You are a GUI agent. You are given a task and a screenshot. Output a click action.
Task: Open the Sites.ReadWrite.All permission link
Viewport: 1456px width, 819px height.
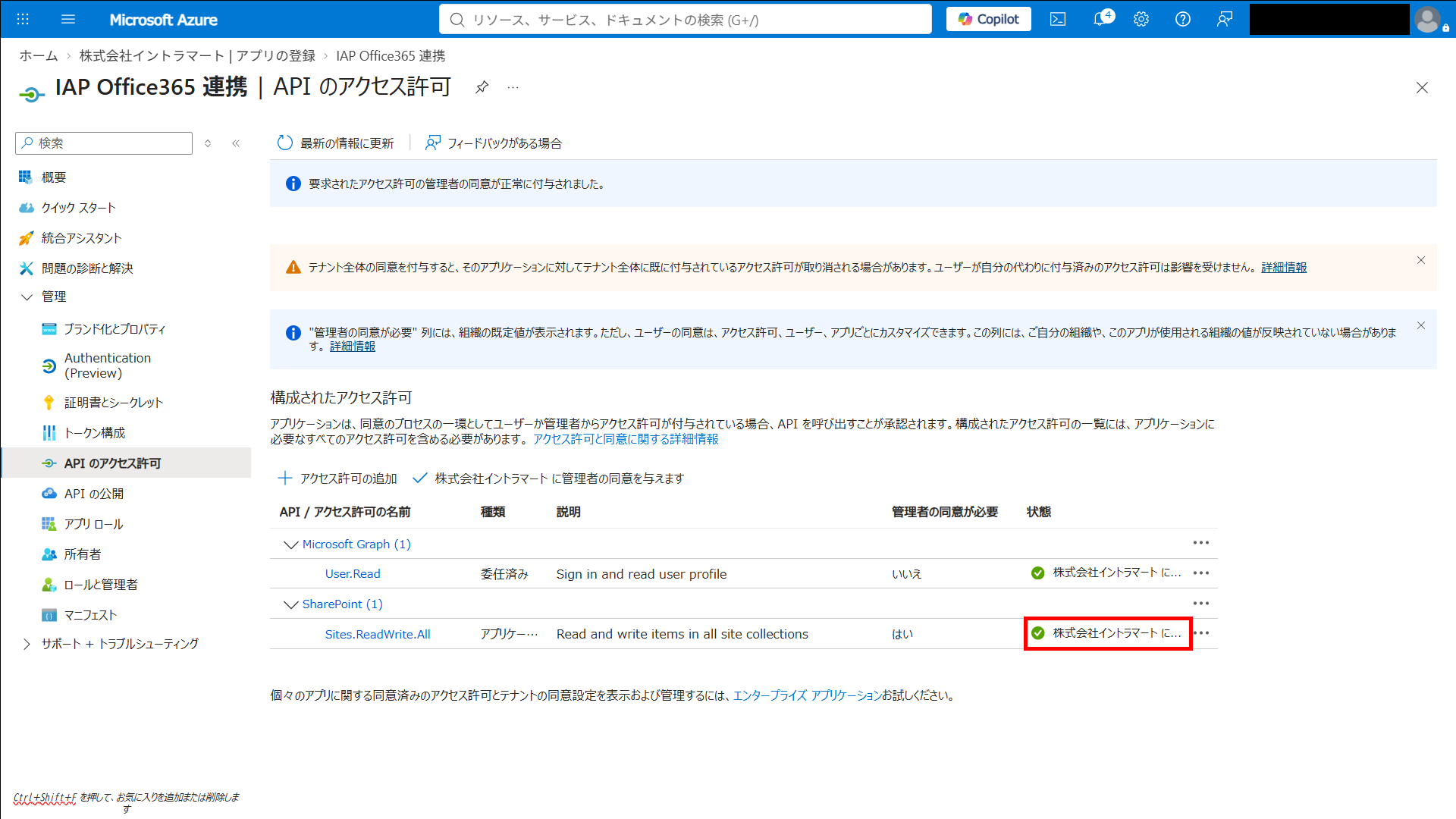point(378,635)
